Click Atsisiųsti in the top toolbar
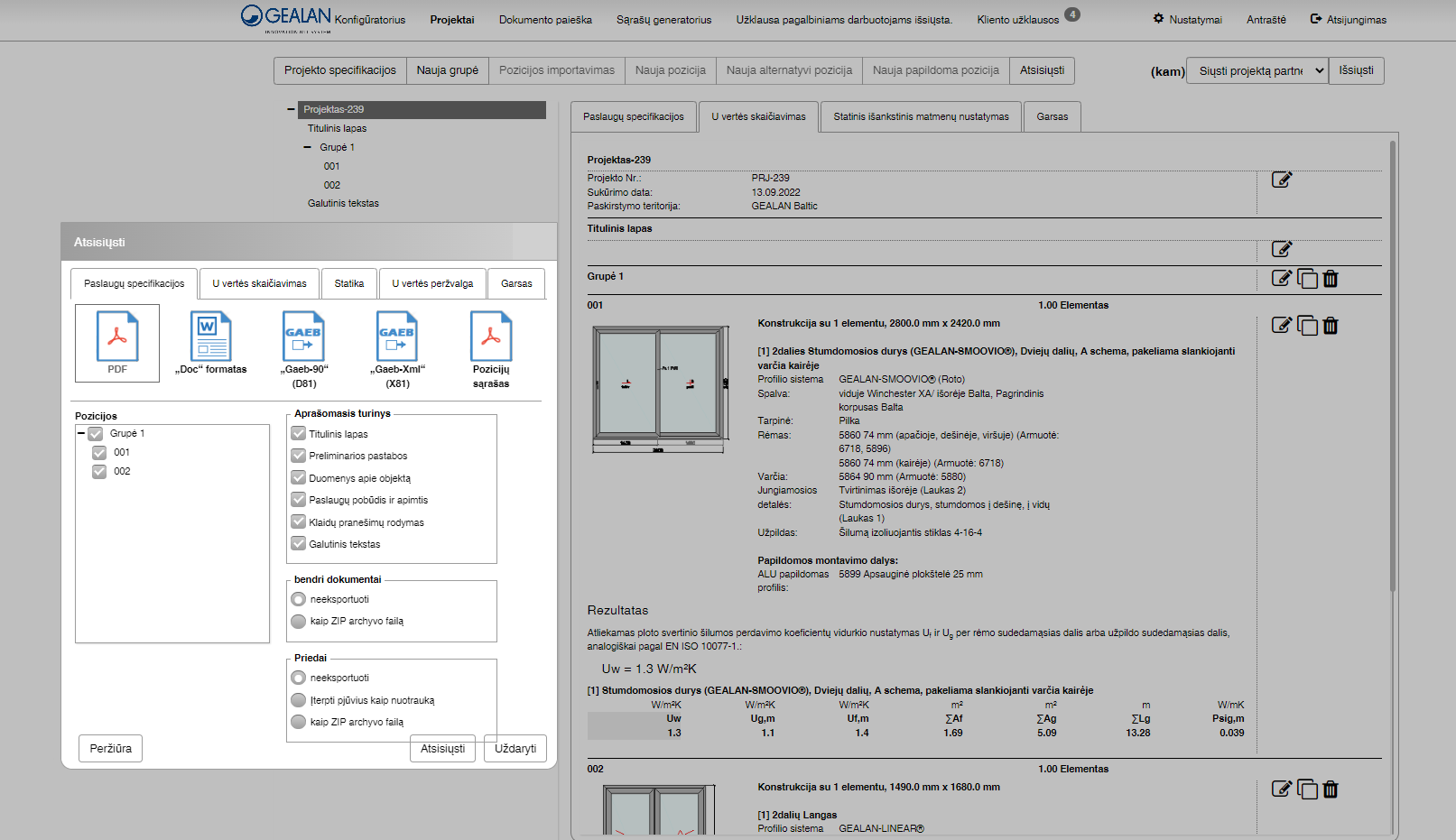The width and height of the screenshot is (1456, 840). (x=1042, y=70)
